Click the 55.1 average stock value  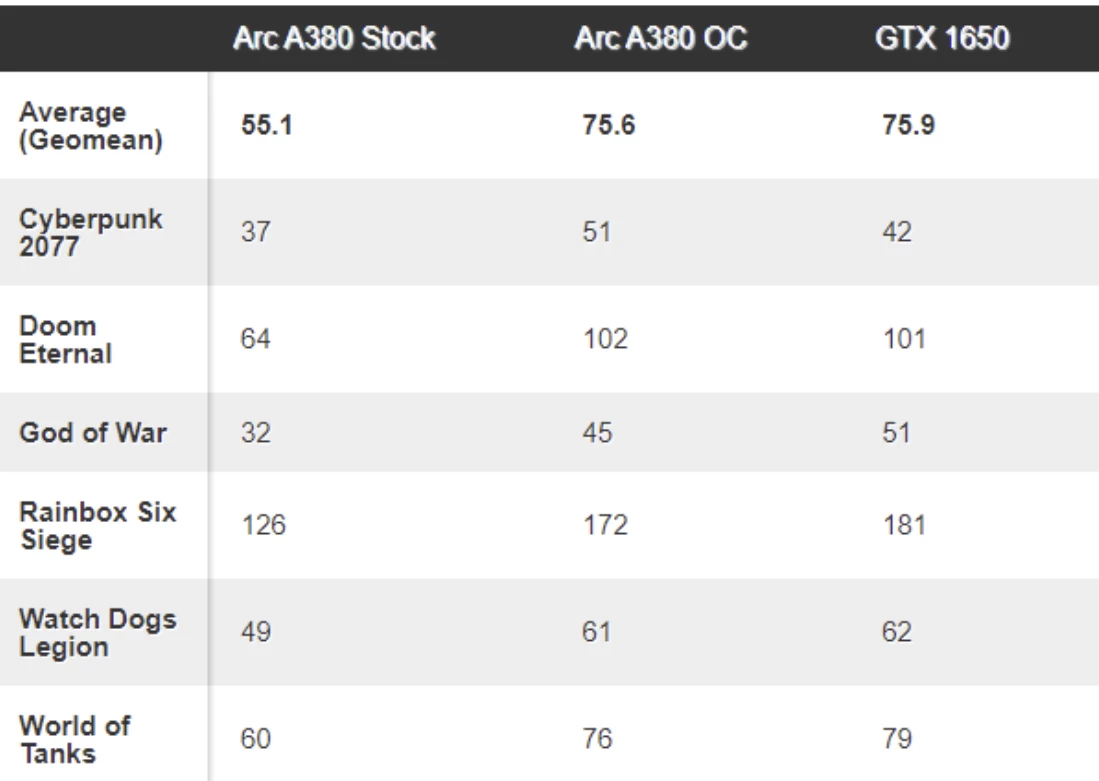pyautogui.click(x=266, y=125)
